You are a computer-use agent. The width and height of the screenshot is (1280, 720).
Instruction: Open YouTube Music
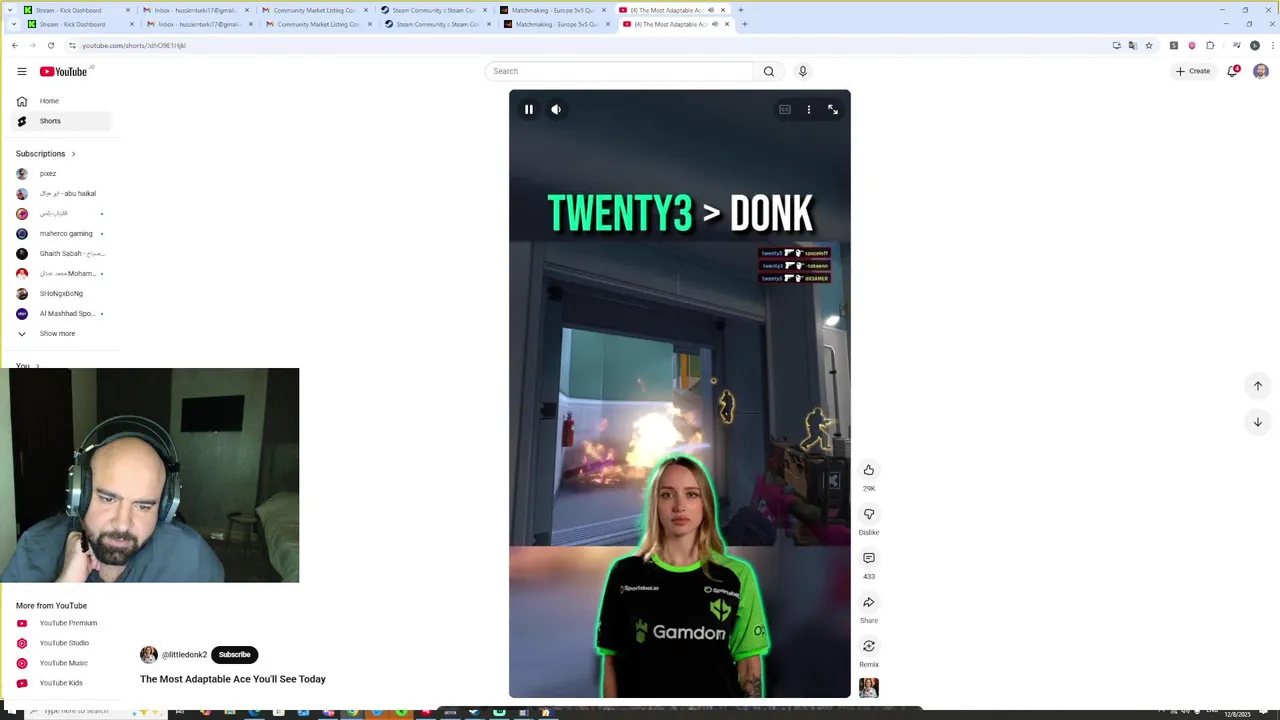60,663
